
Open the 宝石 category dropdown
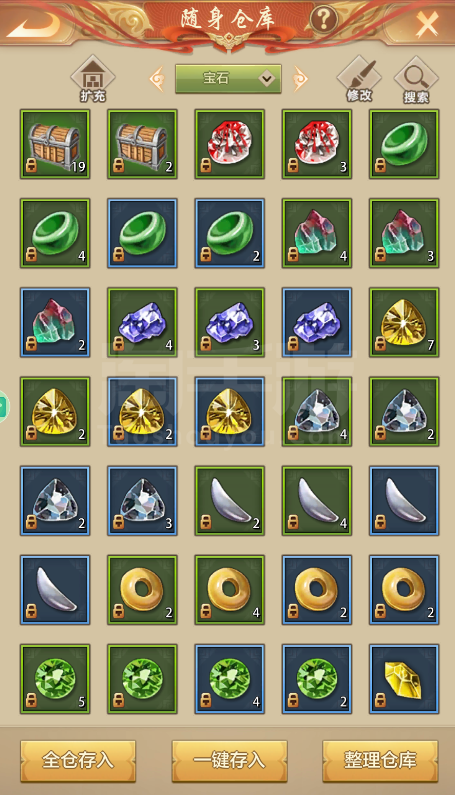point(228,79)
